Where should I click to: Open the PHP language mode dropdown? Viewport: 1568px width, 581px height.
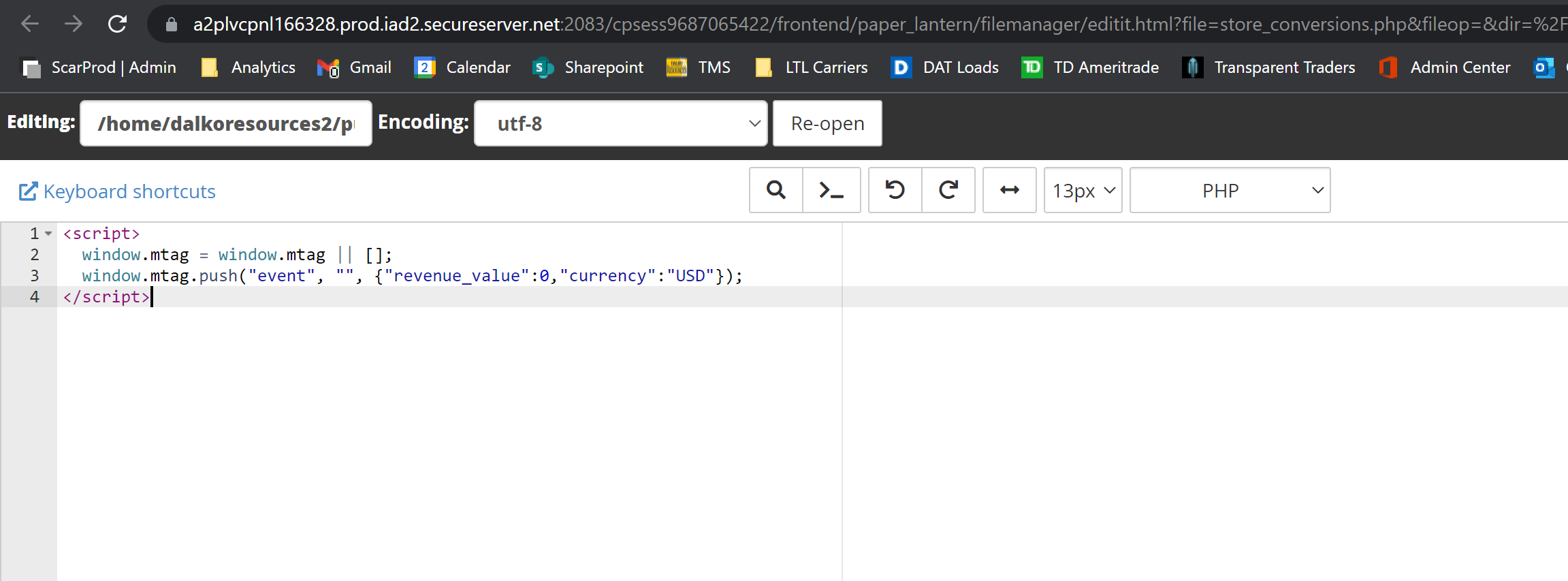click(1230, 190)
